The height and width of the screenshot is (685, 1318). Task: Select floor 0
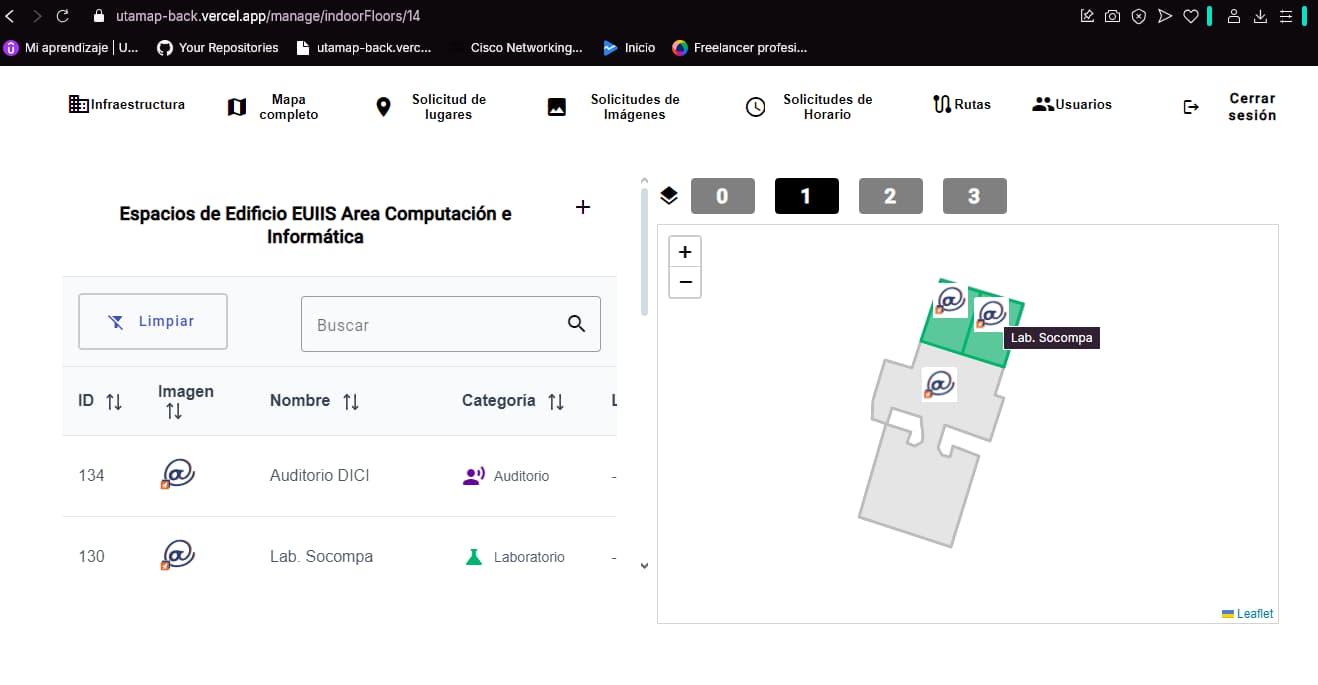pyautogui.click(x=722, y=196)
